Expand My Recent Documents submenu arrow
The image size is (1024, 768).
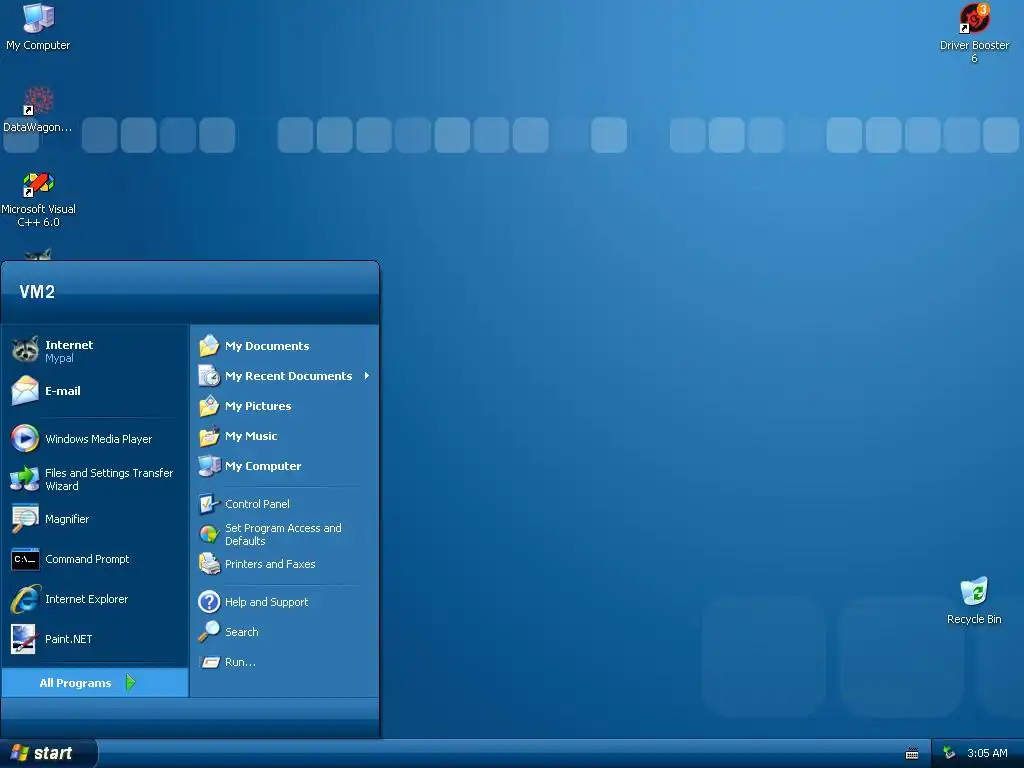coord(367,376)
